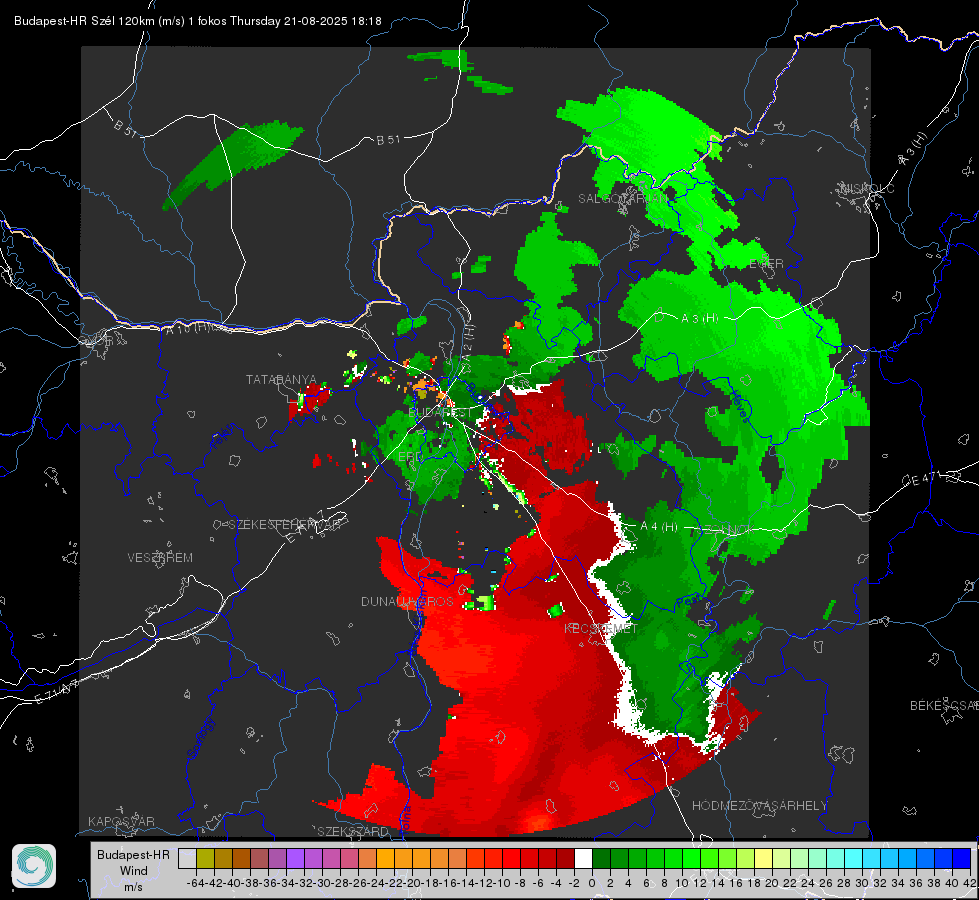Click the swirl weather-service logo icon
Screen dimensions: 979x900
(34, 866)
